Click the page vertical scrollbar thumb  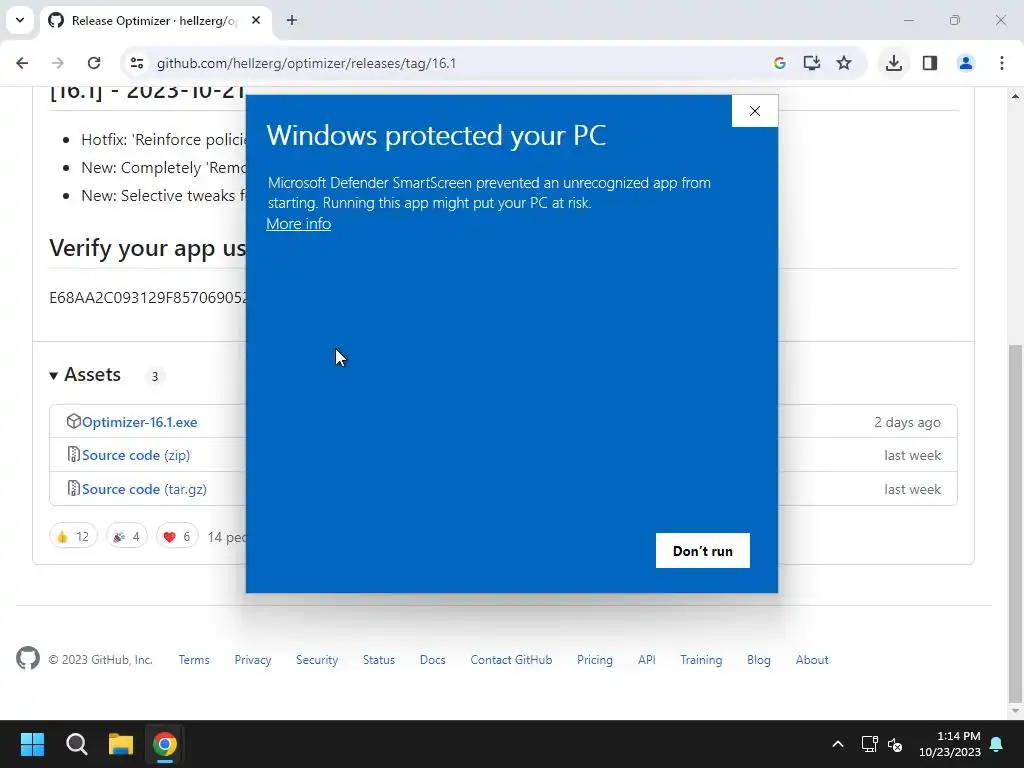(1016, 522)
